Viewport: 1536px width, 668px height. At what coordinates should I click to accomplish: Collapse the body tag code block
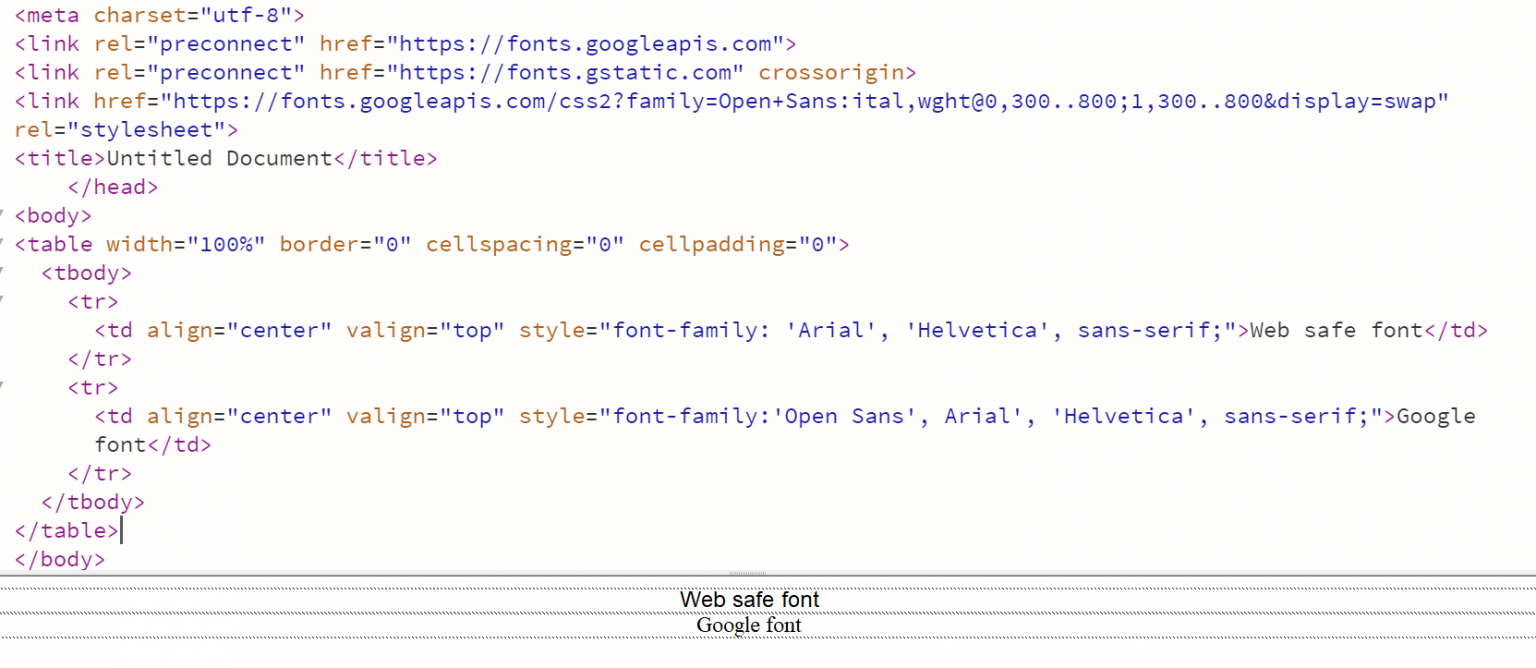coord(2,214)
